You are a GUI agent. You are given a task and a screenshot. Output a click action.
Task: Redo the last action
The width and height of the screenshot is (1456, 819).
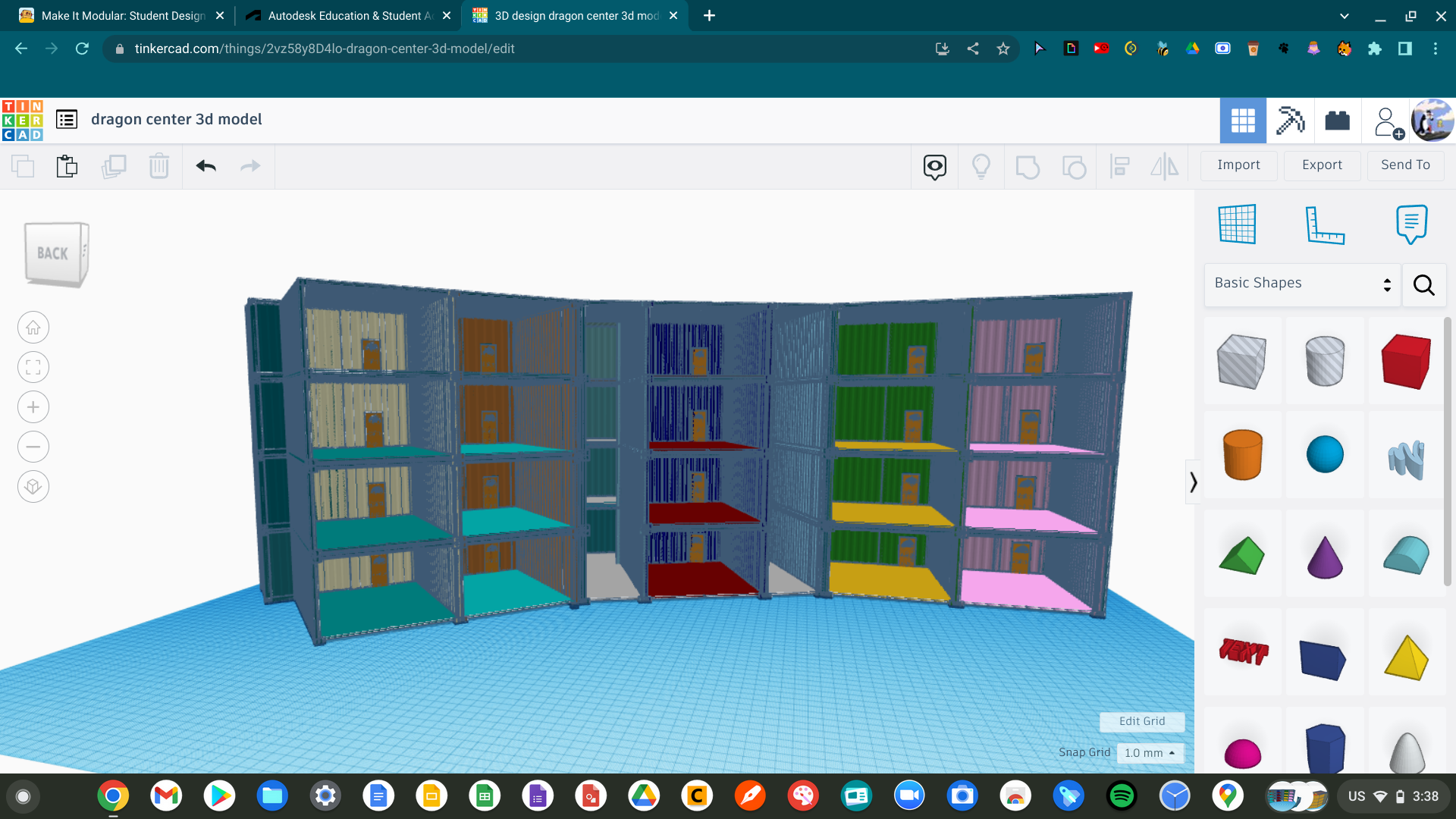pyautogui.click(x=250, y=166)
